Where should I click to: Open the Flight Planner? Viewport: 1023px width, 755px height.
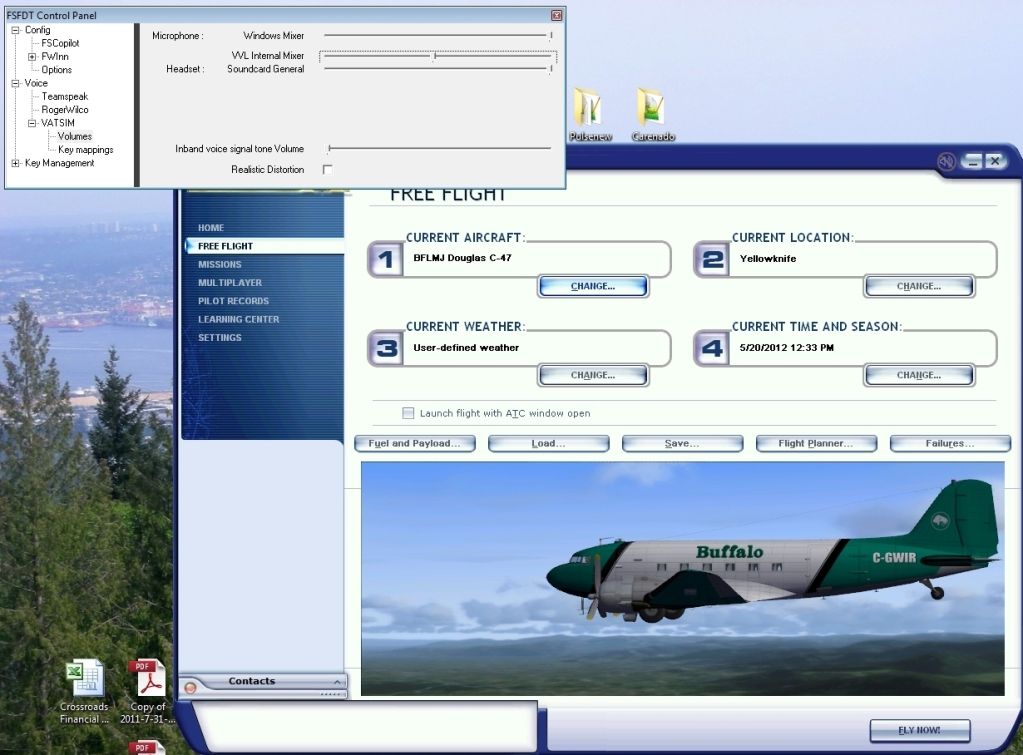816,444
